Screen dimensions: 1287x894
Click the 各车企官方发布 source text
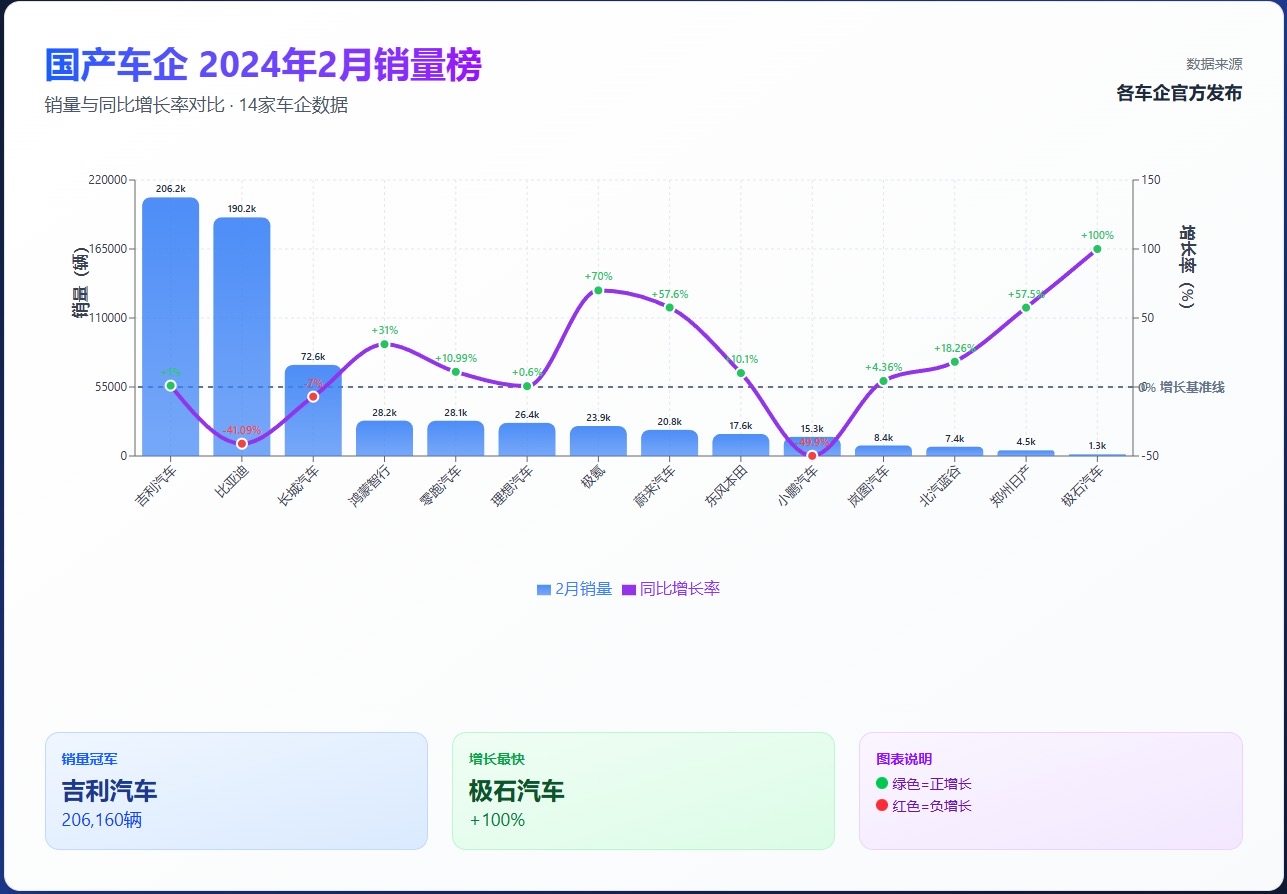pyautogui.click(x=1179, y=93)
